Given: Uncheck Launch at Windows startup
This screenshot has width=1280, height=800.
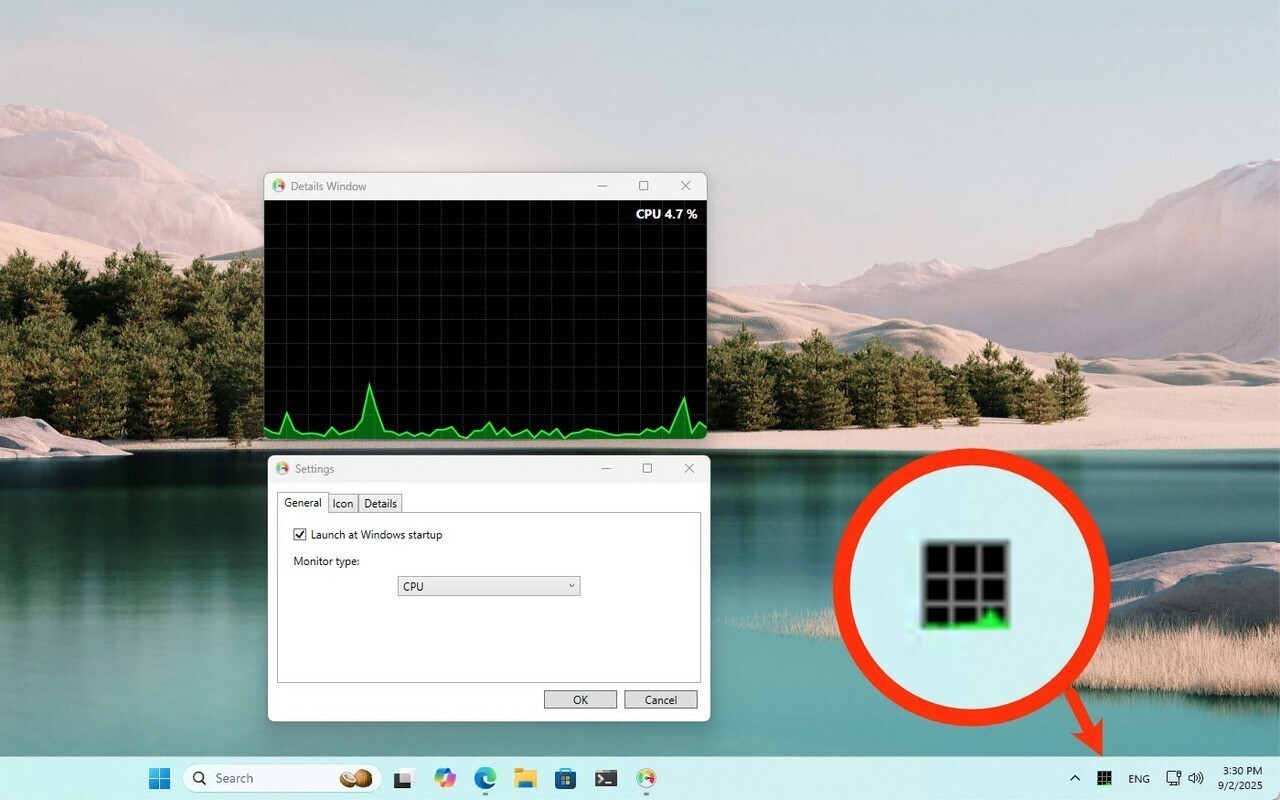Looking at the screenshot, I should coord(300,535).
